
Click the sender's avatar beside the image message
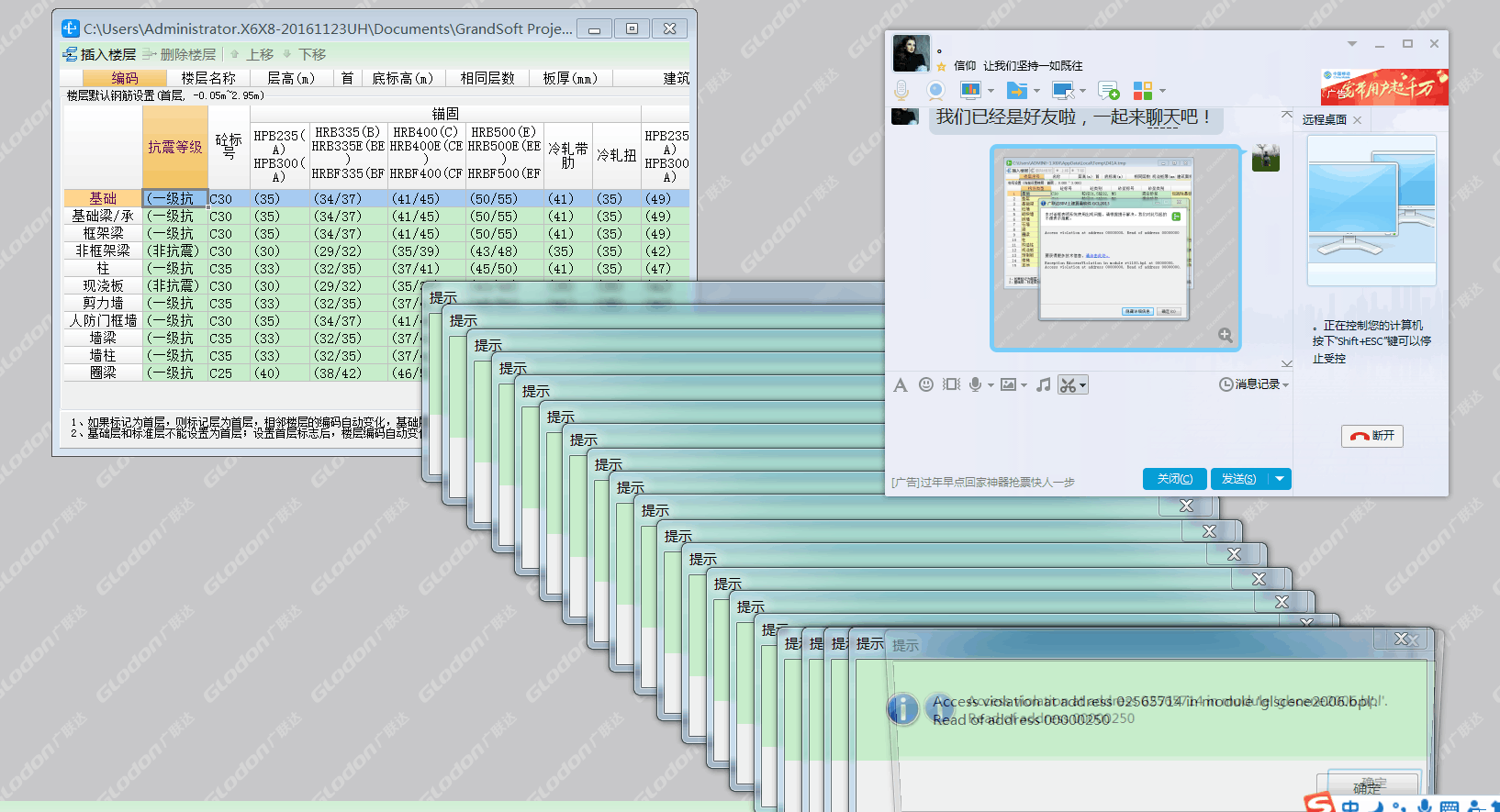(1266, 157)
